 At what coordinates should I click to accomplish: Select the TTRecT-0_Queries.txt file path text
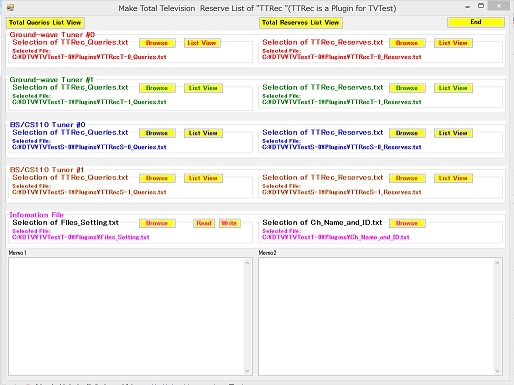89,57
